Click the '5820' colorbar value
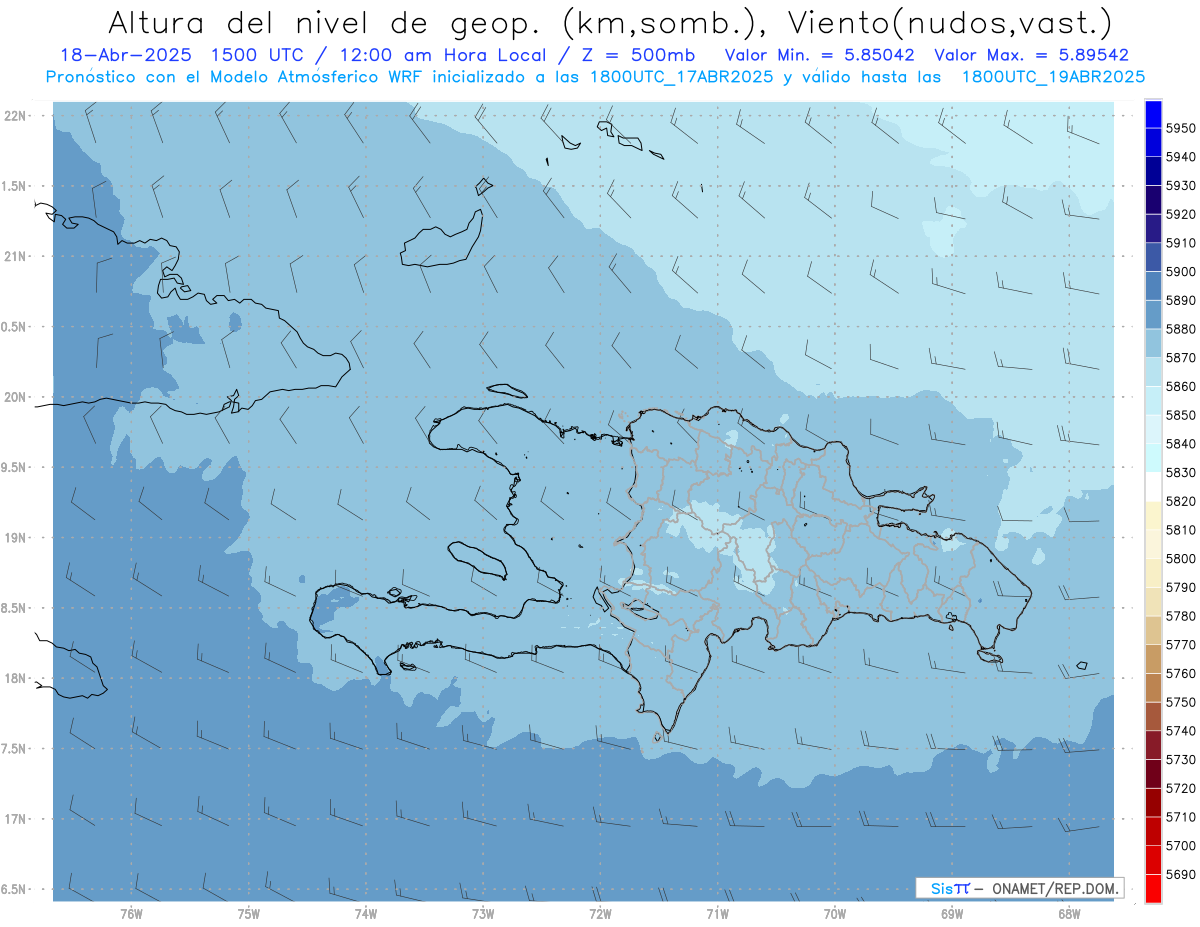The width and height of the screenshot is (1200, 927). click(x=1181, y=501)
